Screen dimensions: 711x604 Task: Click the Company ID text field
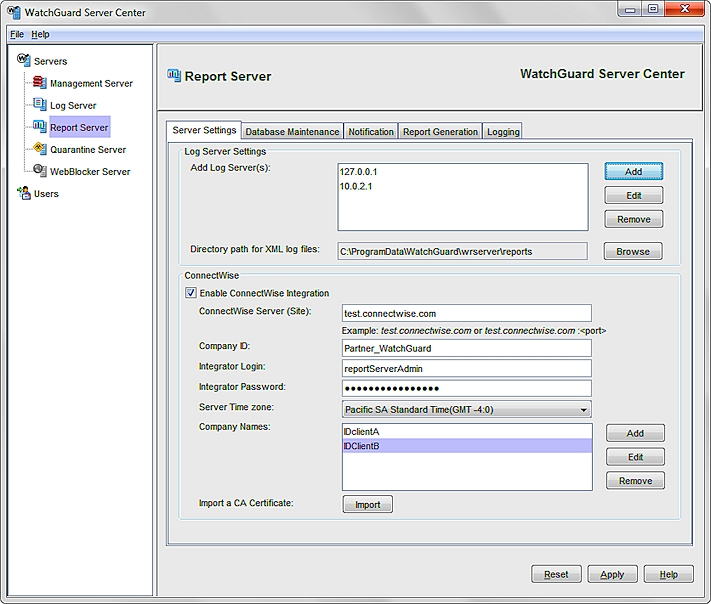pos(466,348)
